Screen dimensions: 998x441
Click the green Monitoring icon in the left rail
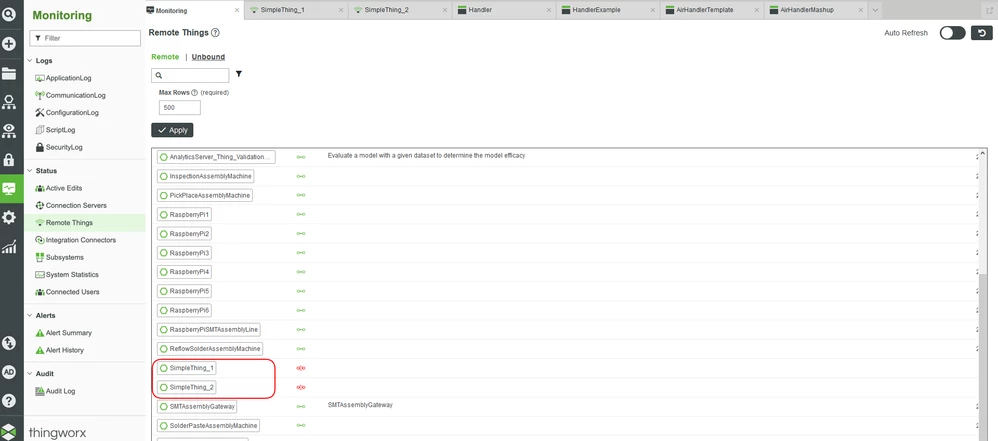9,188
